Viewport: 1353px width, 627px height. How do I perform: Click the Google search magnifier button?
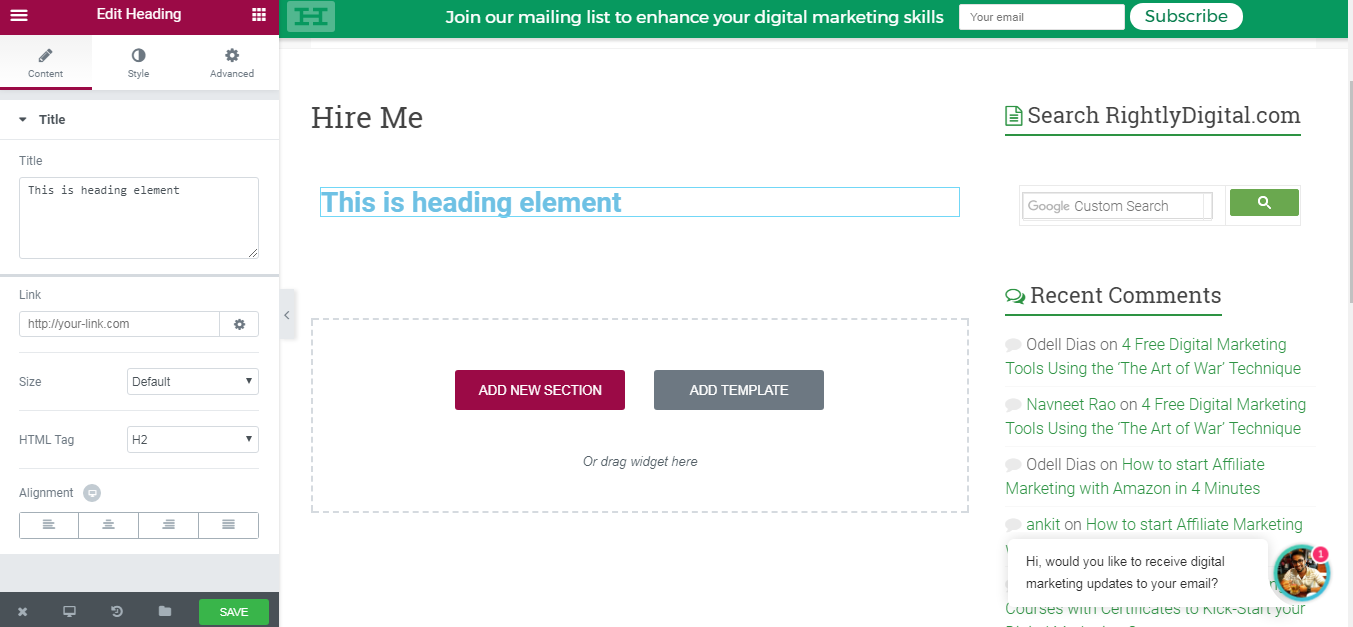1264,203
